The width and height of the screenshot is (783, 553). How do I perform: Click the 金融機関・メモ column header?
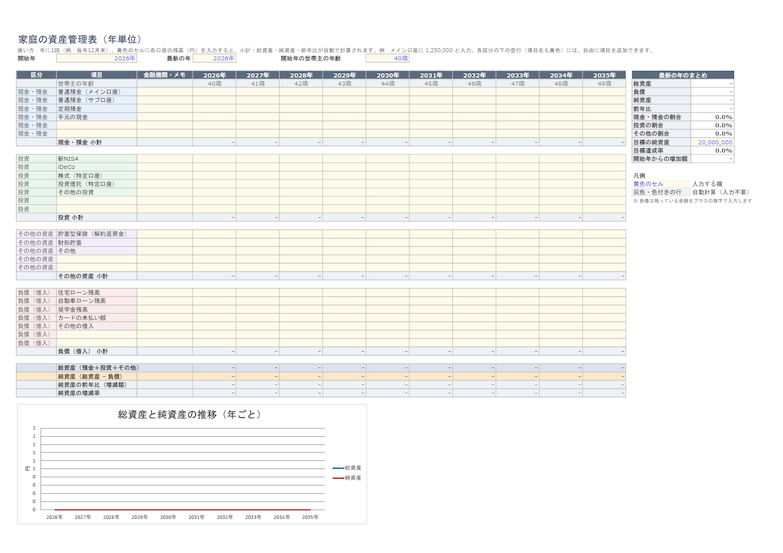pyautogui.click(x=165, y=75)
